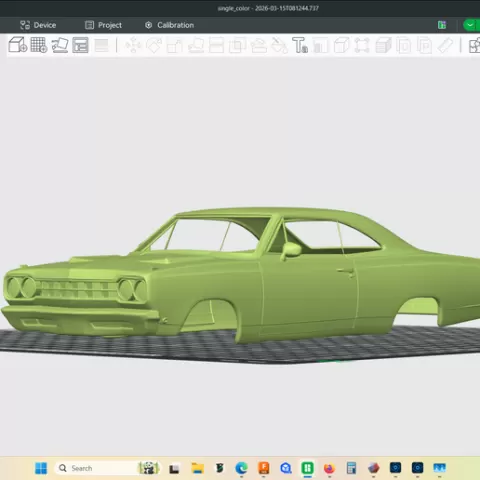Select the Scale gizmo tool
The width and height of the screenshot is (480, 480).
(175, 46)
